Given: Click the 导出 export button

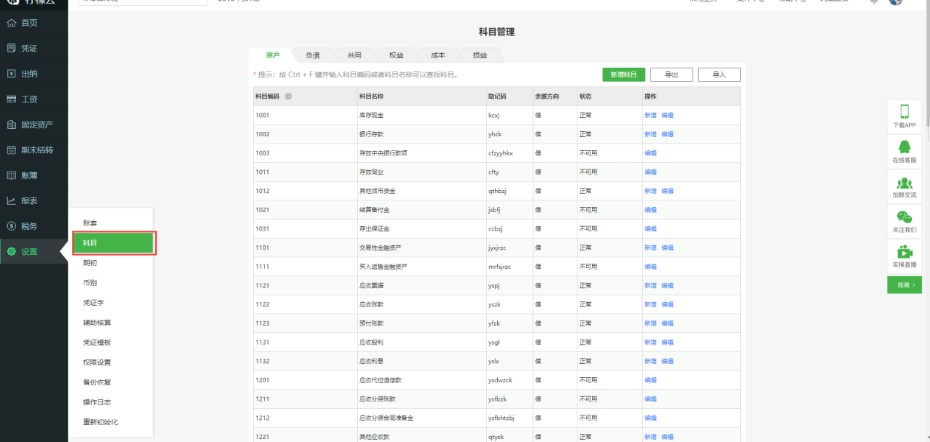Looking at the screenshot, I should pyautogui.click(x=671, y=75).
